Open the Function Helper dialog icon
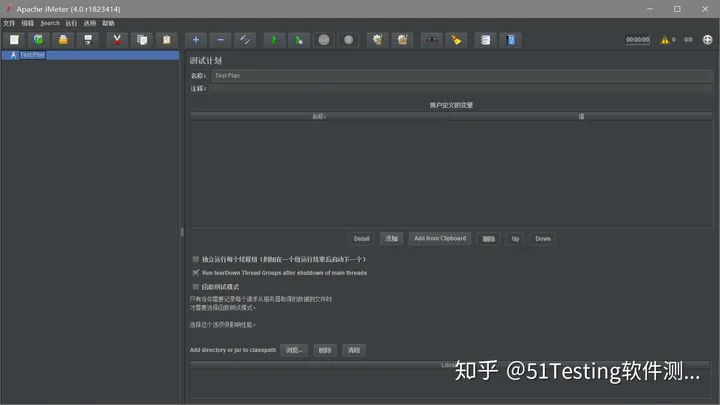 (485, 40)
